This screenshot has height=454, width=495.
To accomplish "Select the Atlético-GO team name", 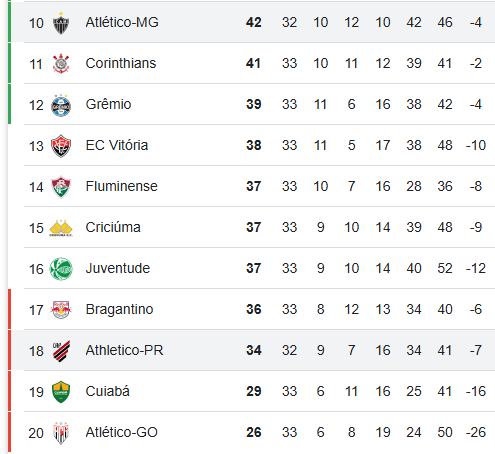I will pos(121,432).
